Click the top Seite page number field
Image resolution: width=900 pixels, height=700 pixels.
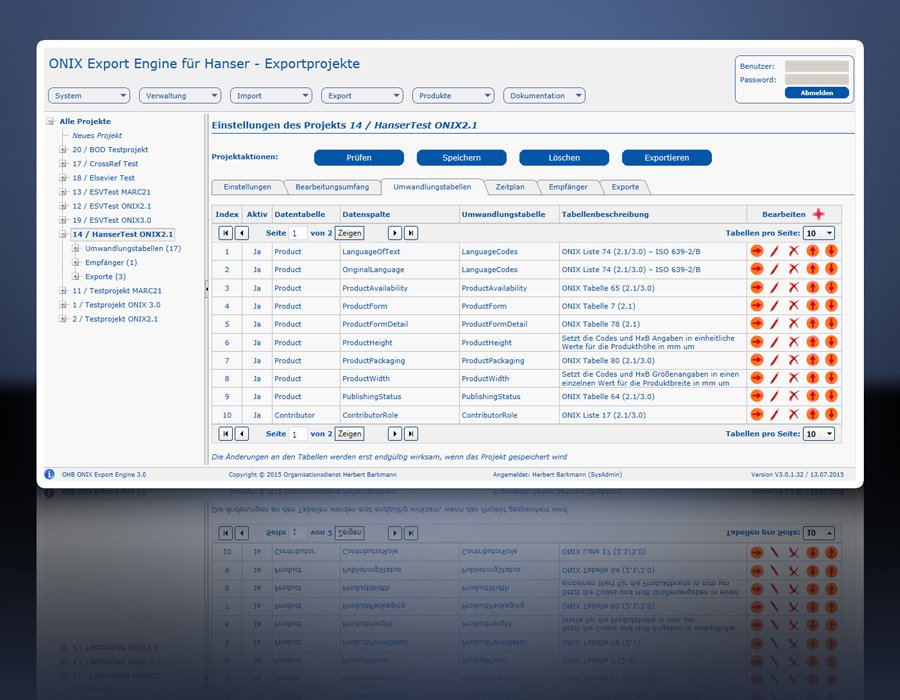point(297,233)
